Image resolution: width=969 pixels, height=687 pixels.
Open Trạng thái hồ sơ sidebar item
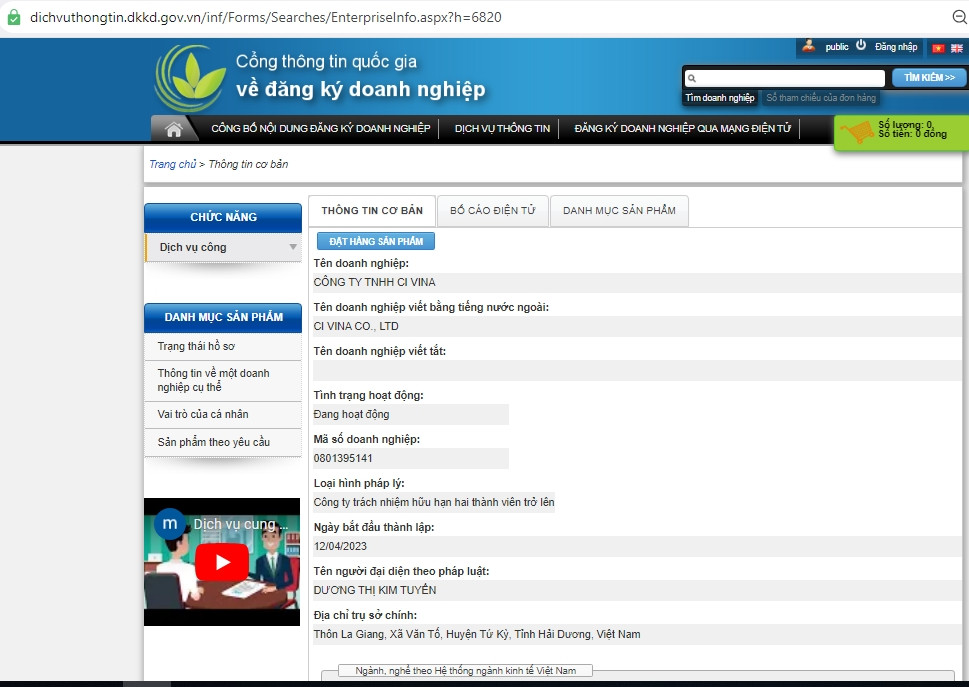196,347
